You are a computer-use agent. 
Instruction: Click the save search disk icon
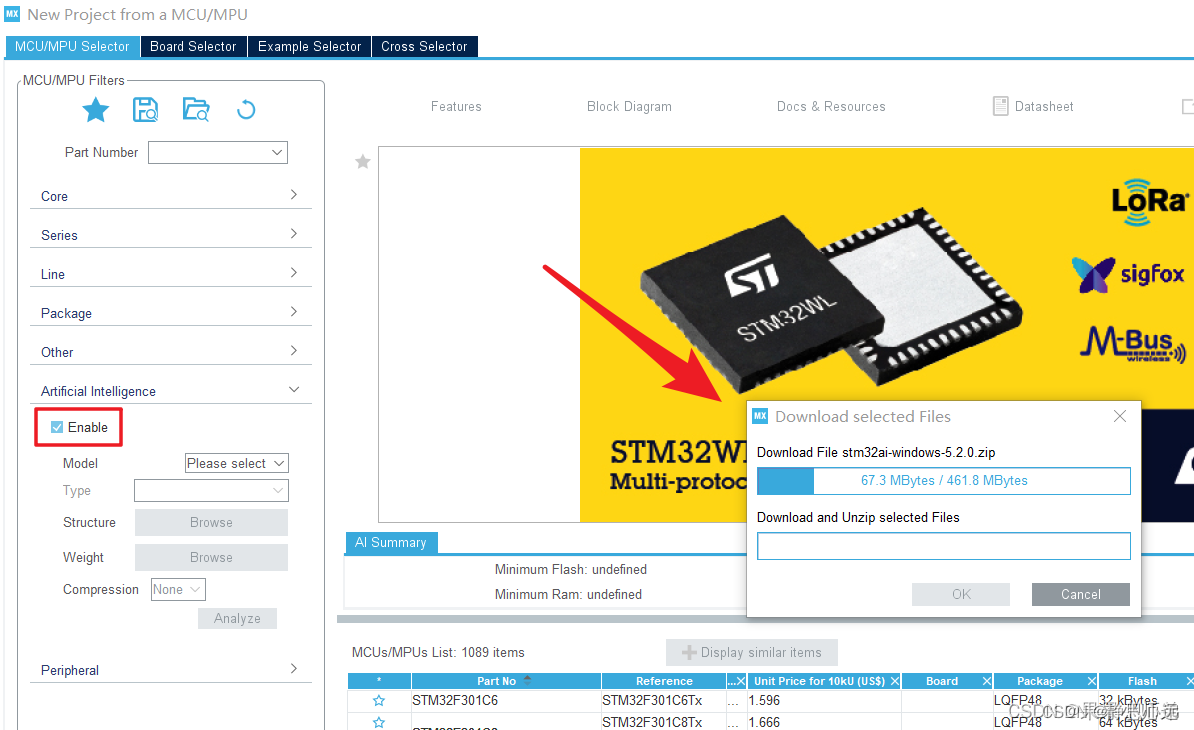145,110
